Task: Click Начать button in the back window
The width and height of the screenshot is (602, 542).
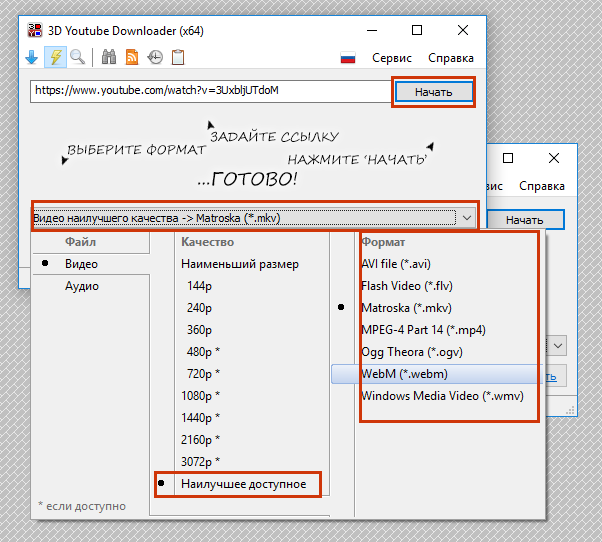Action: click(525, 220)
